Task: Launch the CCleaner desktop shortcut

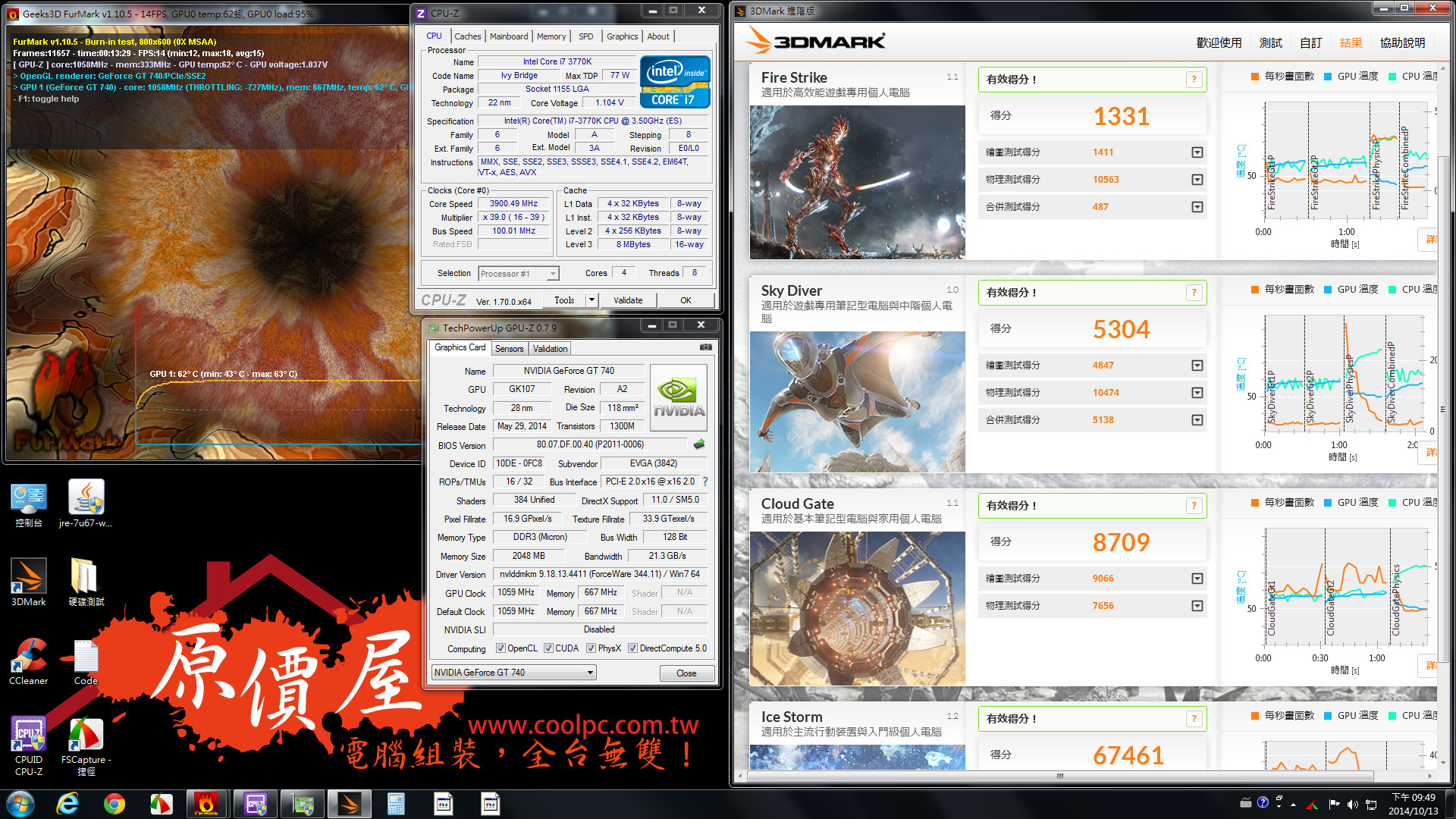Action: [x=29, y=661]
